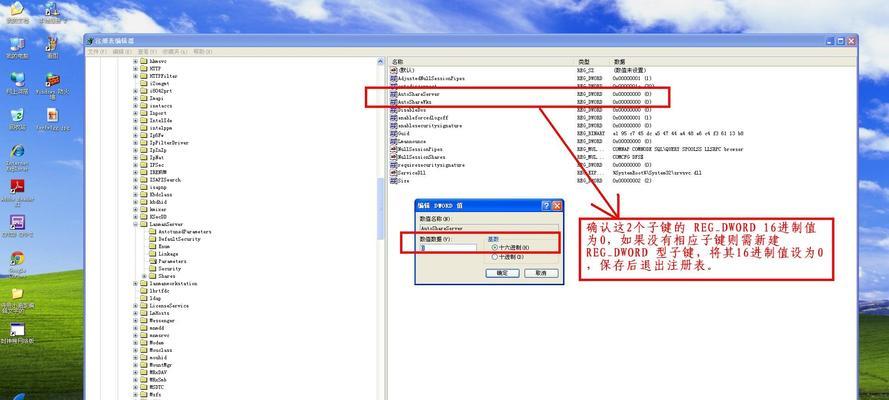Image resolution: width=889 pixels, height=400 pixels.
Task: Click the AutoShareServer value icon
Action: [394, 93]
